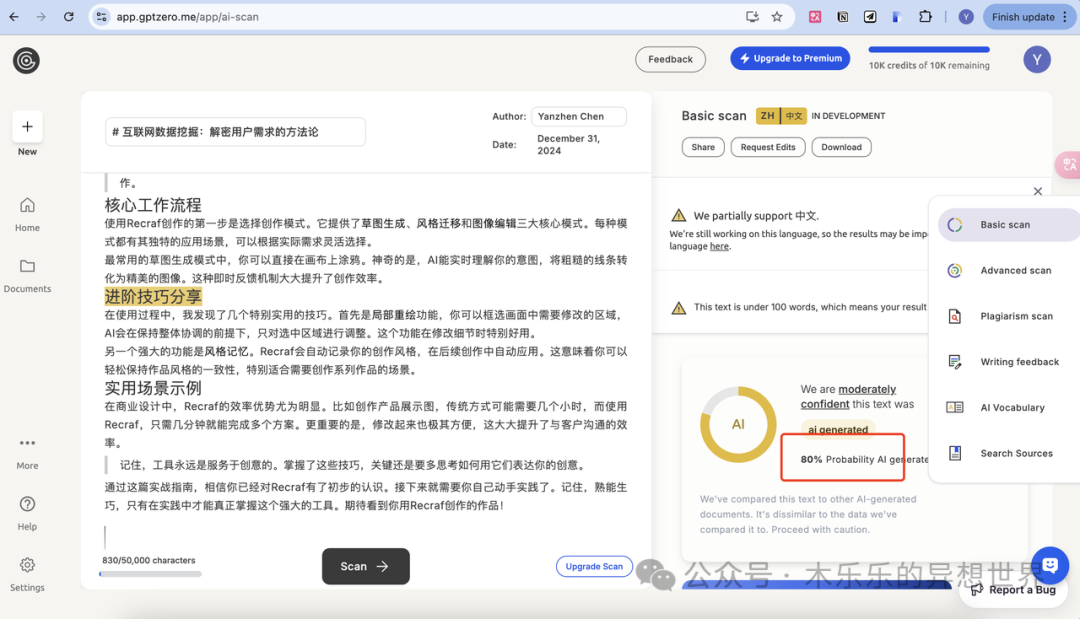This screenshot has height=619, width=1080.
Task: Open the Documents folder icon
Action: coord(27,266)
